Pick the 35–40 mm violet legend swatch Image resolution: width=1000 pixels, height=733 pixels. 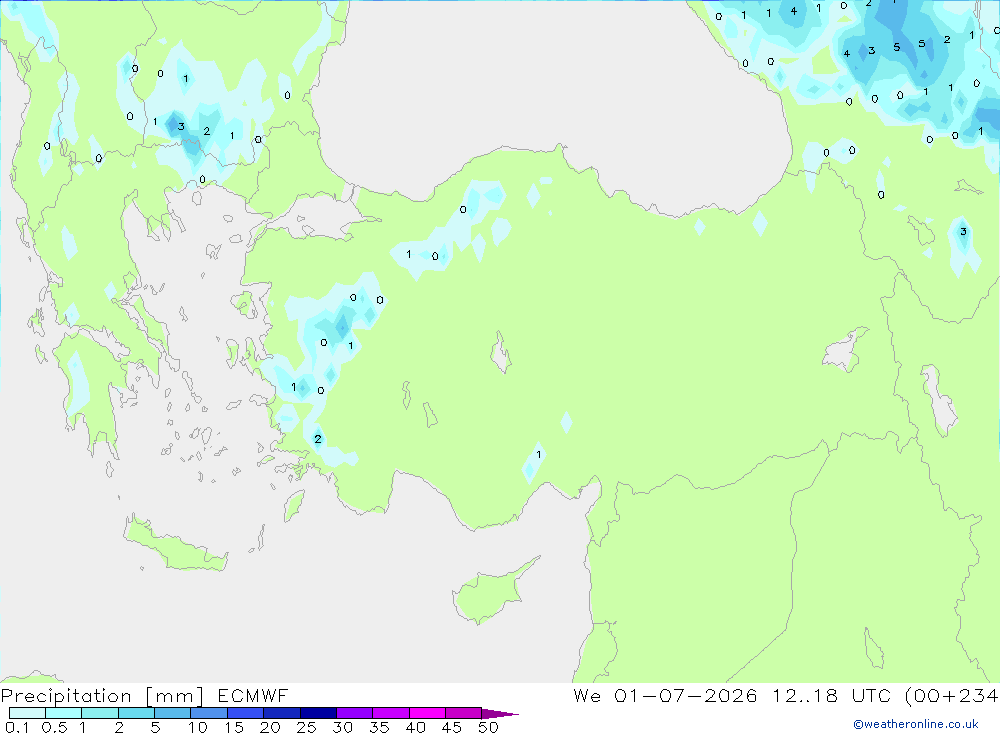(390, 713)
